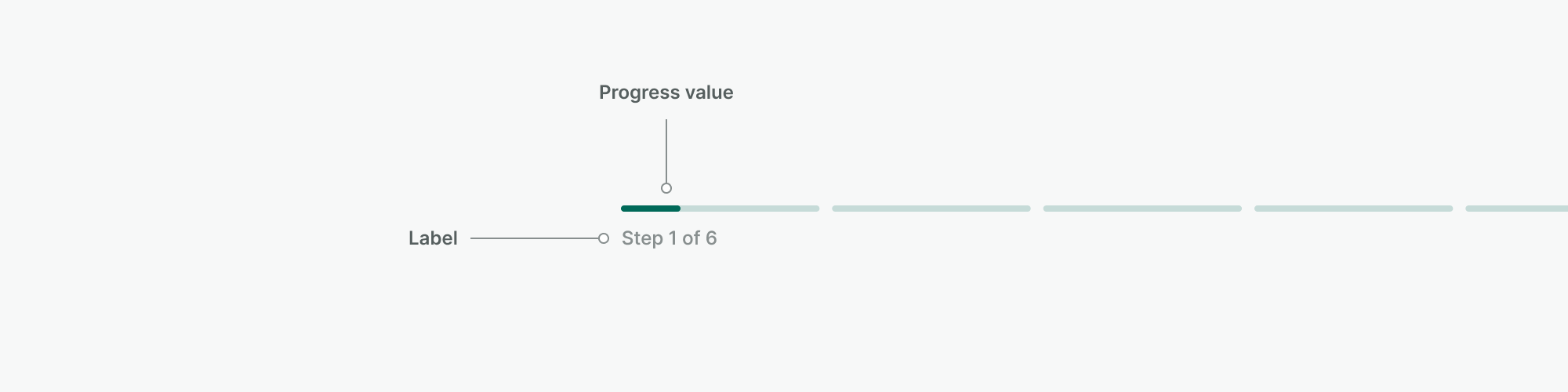Click the word "Step" in the step label
The height and width of the screenshot is (392, 1568).
642,238
